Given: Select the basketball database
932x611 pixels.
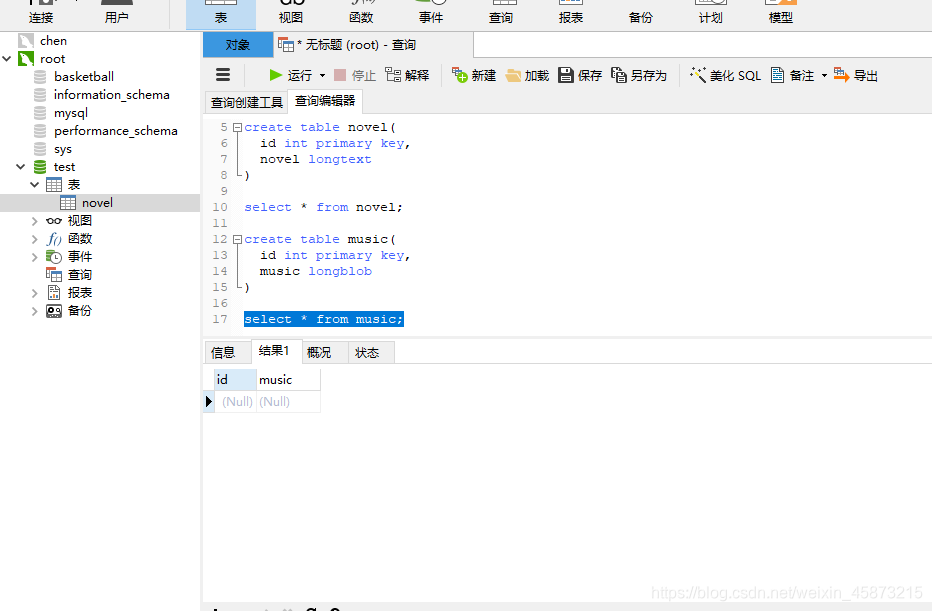Looking at the screenshot, I should pos(84,77).
